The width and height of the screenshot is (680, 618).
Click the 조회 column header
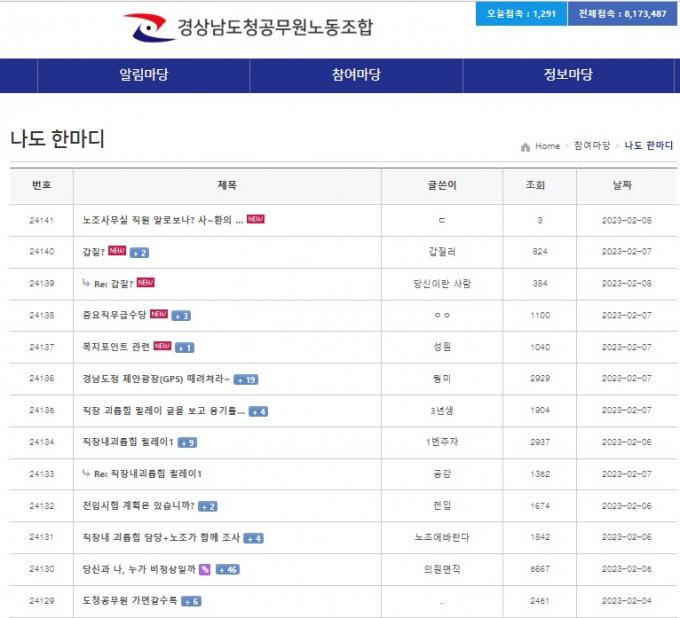[535, 185]
